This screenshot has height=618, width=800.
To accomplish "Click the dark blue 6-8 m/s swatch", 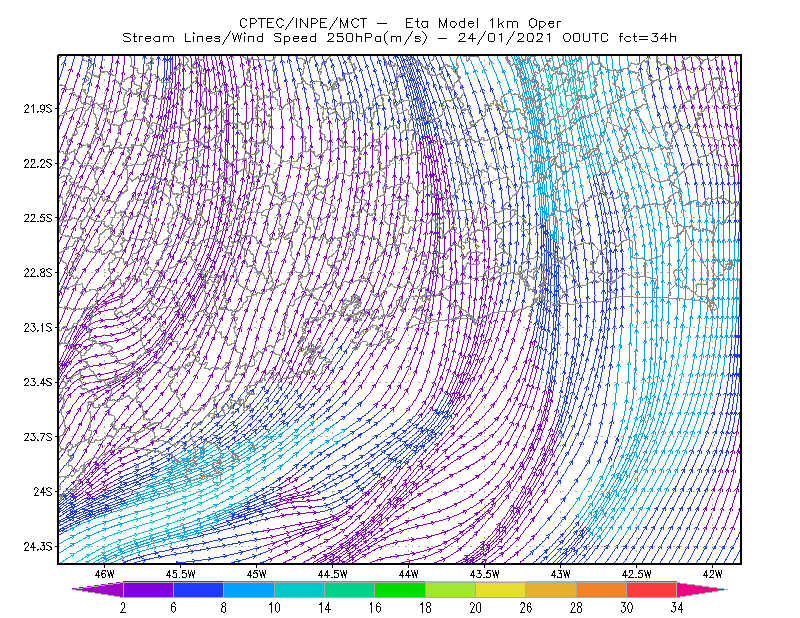I will click(198, 589).
